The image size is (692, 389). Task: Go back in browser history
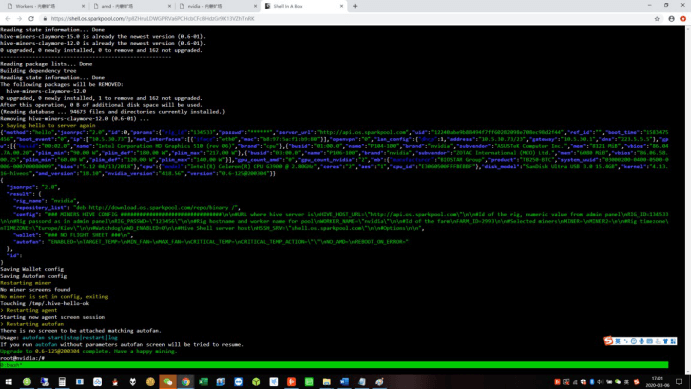pyautogui.click(x=8, y=19)
